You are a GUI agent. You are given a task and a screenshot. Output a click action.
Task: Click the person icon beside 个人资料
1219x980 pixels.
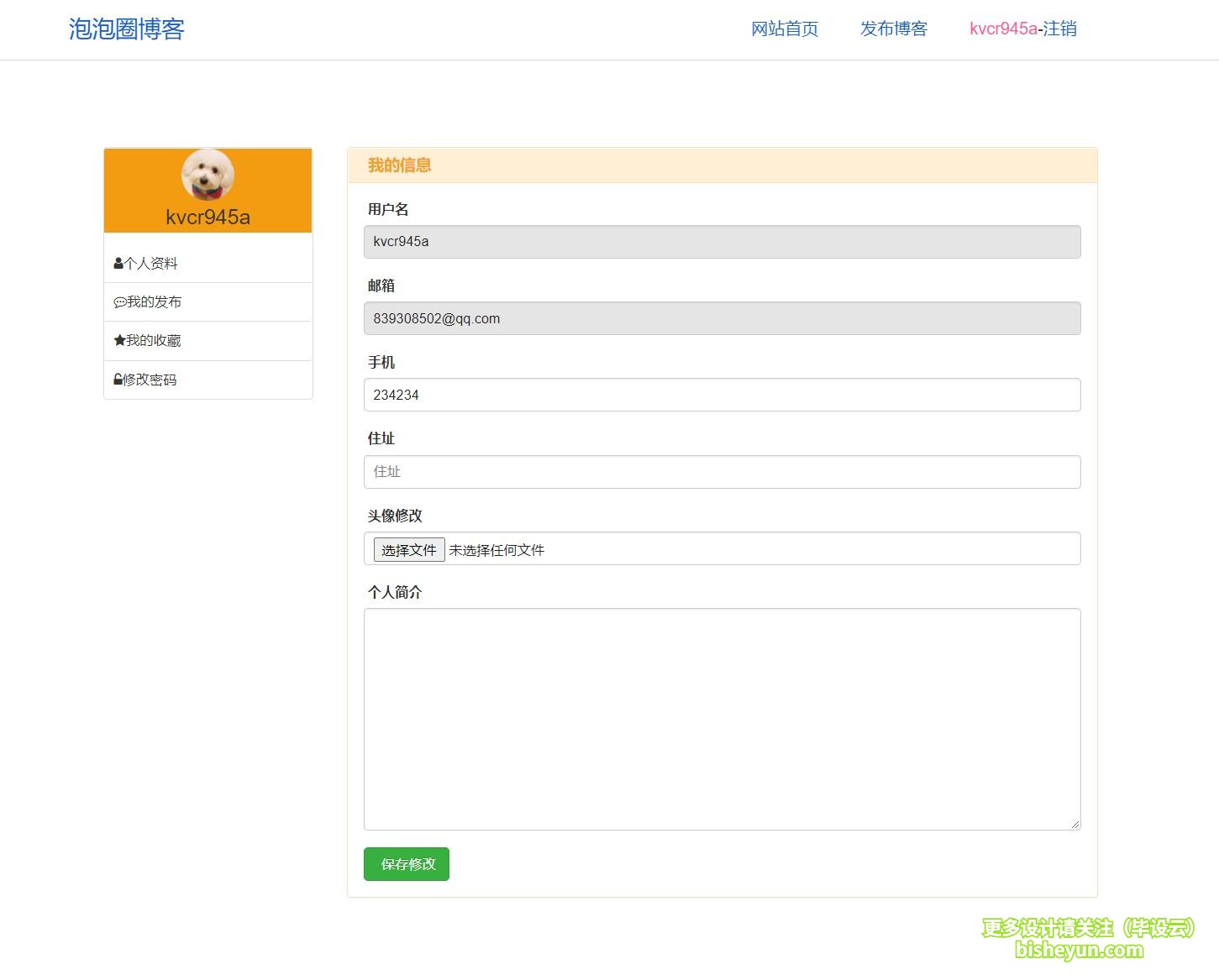pyautogui.click(x=118, y=264)
